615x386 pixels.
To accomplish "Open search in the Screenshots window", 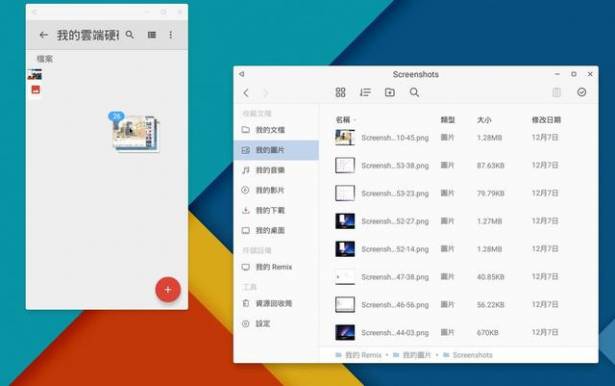I will pyautogui.click(x=414, y=93).
